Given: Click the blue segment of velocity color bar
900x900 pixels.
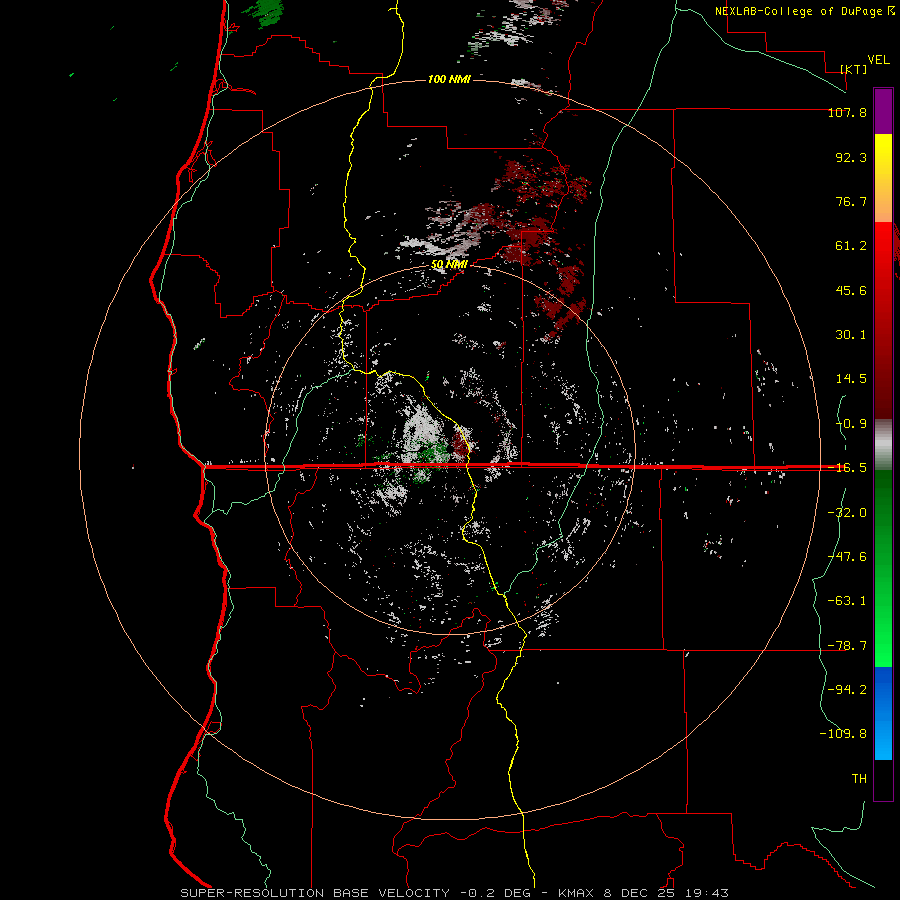Looking at the screenshot, I should pos(883,713).
